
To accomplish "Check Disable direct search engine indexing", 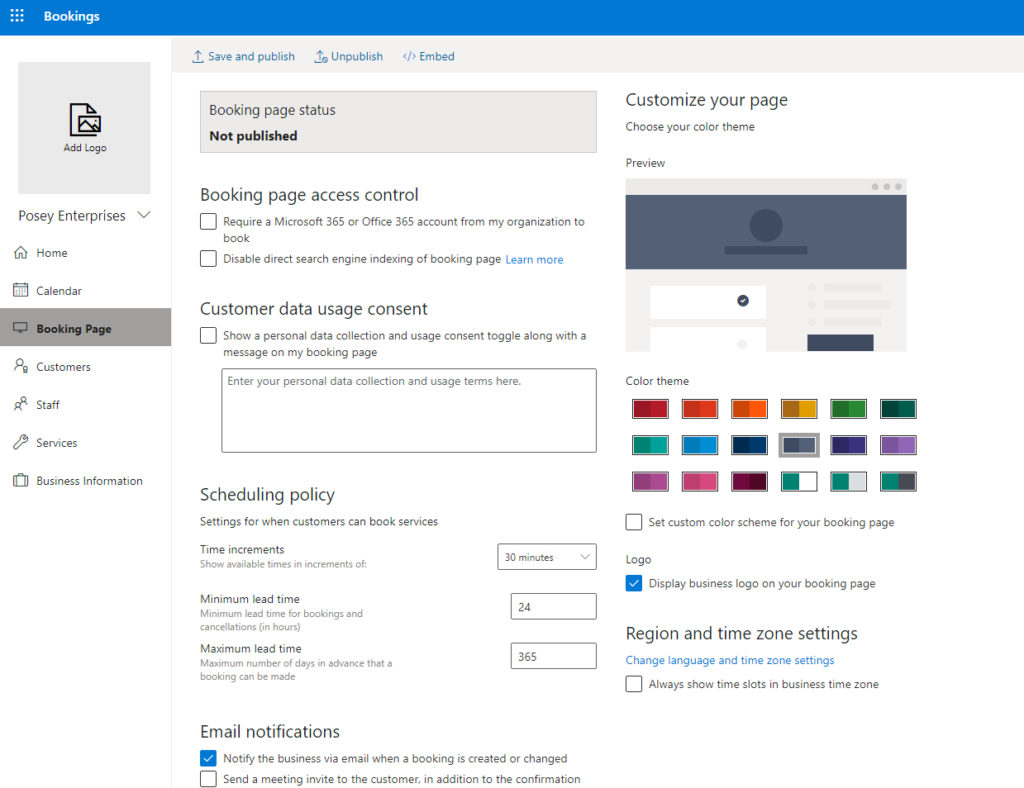I will click(x=208, y=259).
